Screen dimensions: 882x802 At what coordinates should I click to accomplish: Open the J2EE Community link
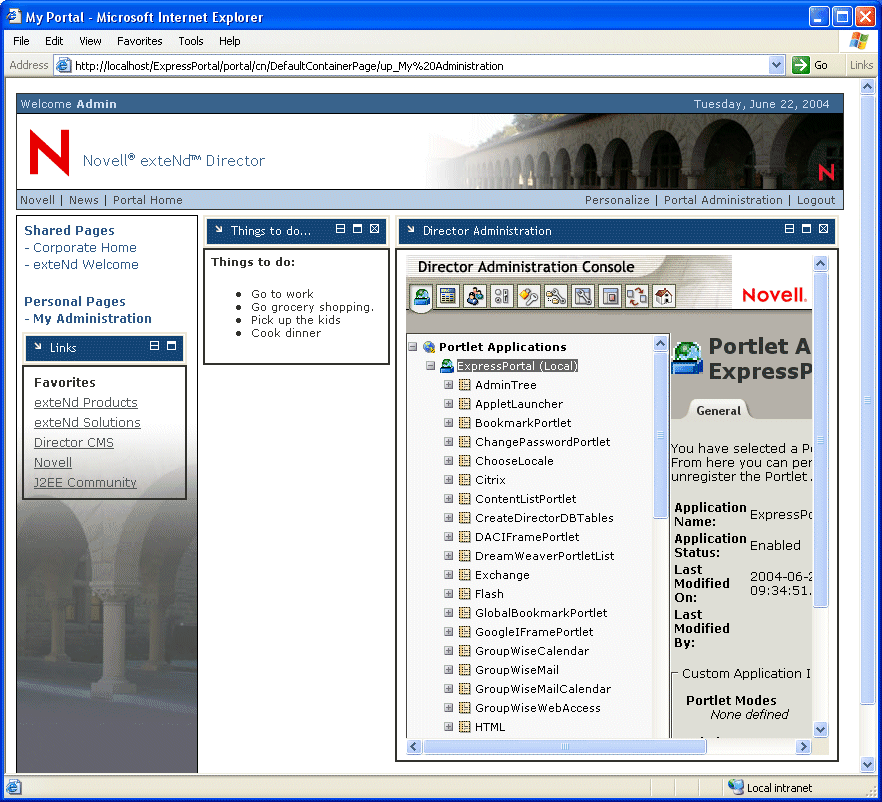click(85, 483)
